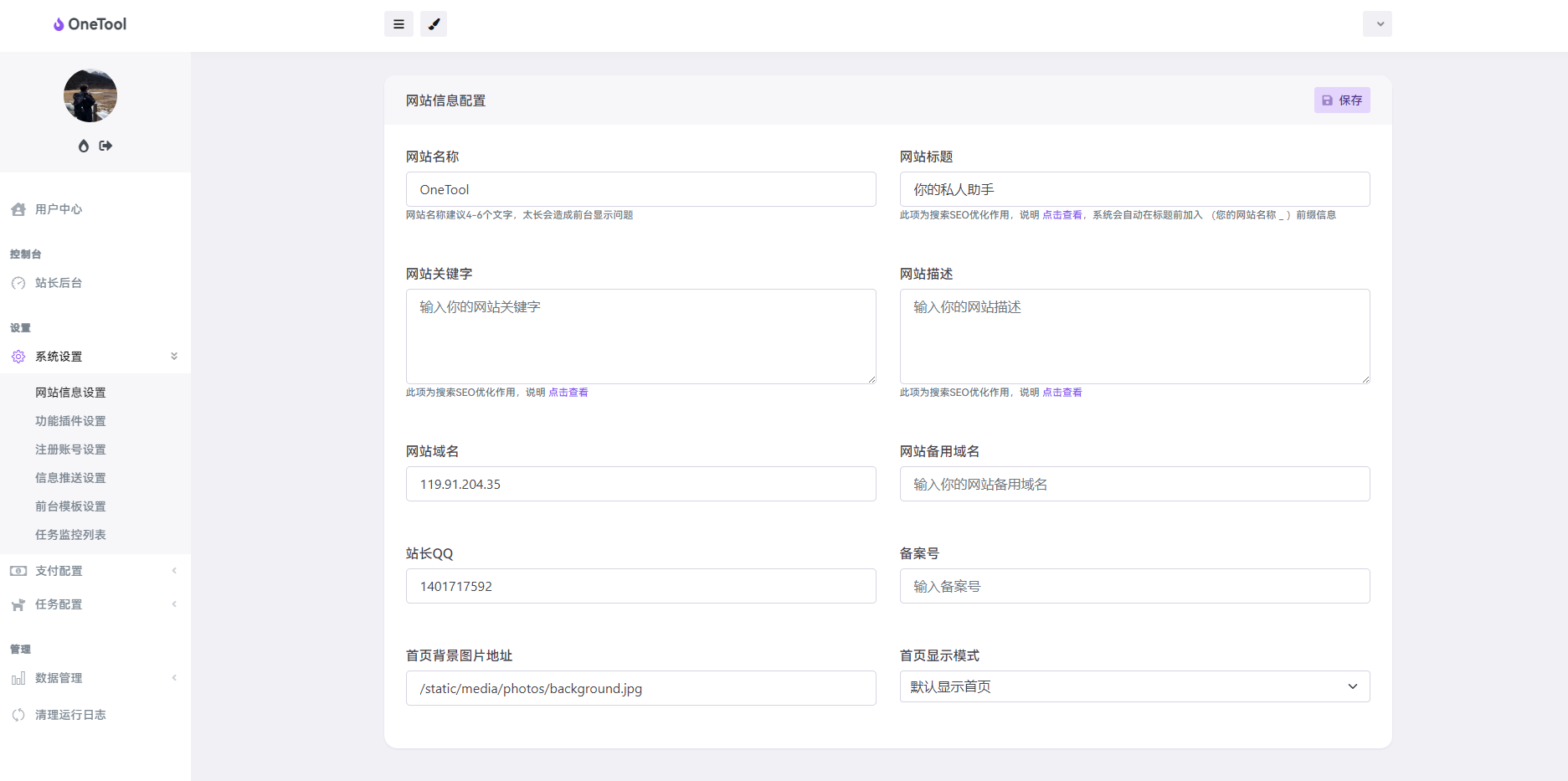Select 任务监控列表 submenu item

[x=70, y=535]
